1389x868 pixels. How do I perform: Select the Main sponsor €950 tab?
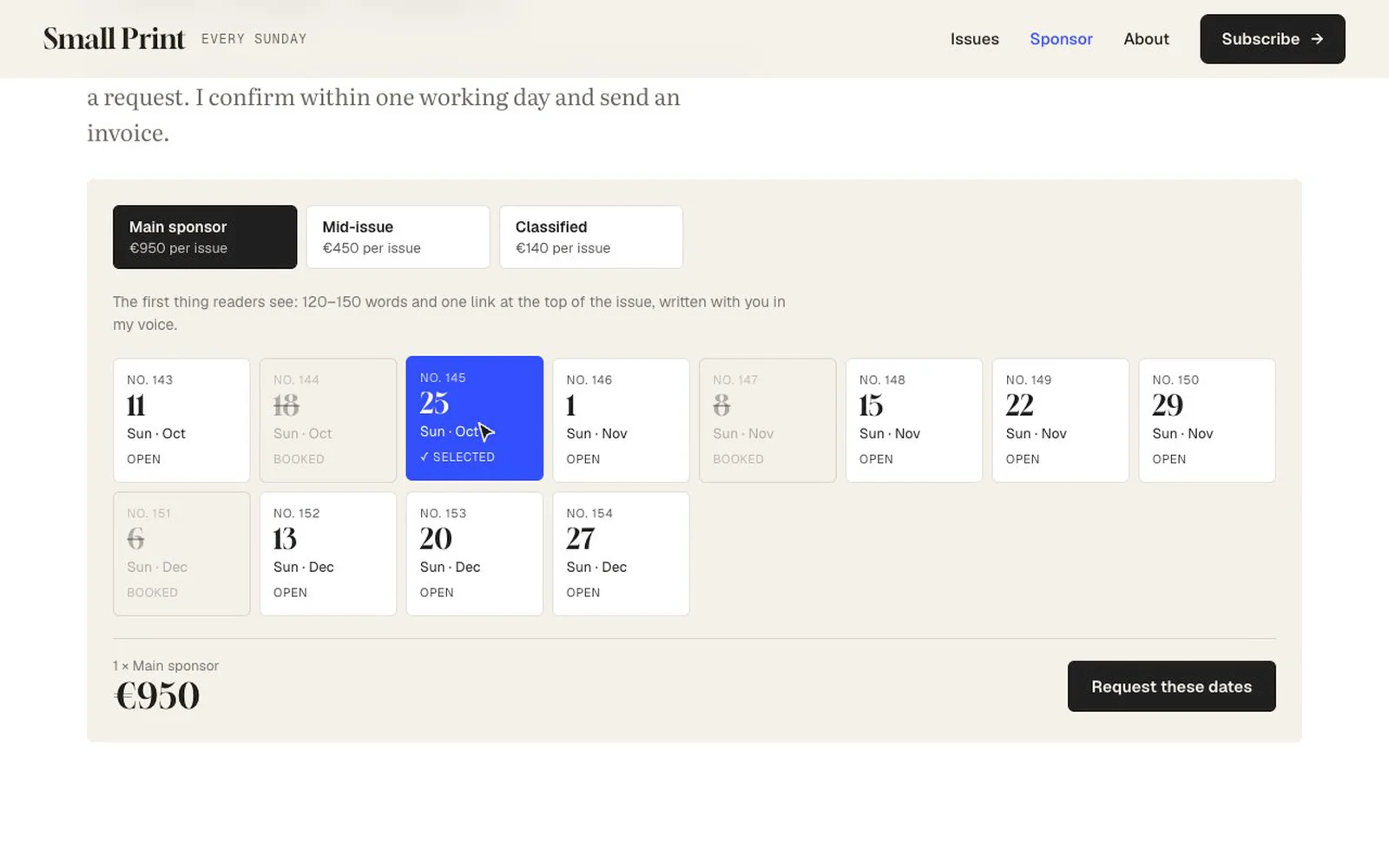click(205, 237)
